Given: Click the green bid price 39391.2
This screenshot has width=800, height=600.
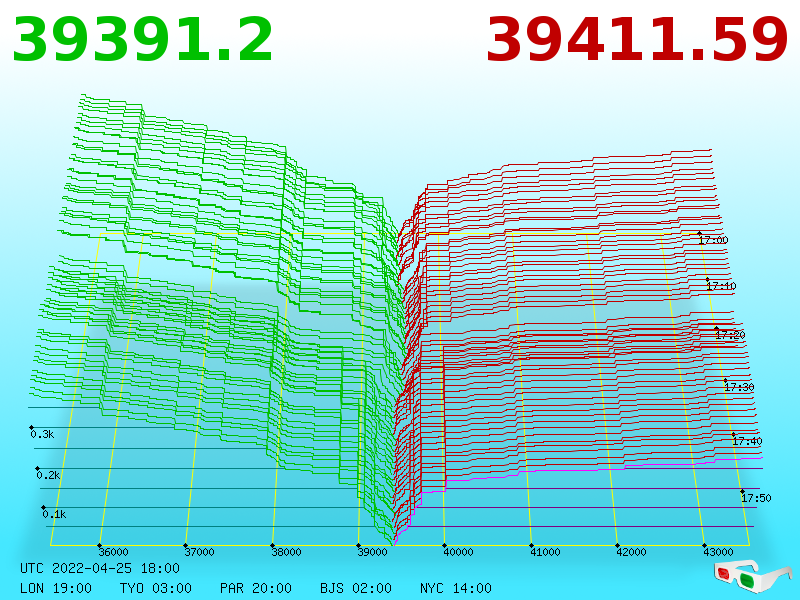Looking at the screenshot, I should pos(142,40).
